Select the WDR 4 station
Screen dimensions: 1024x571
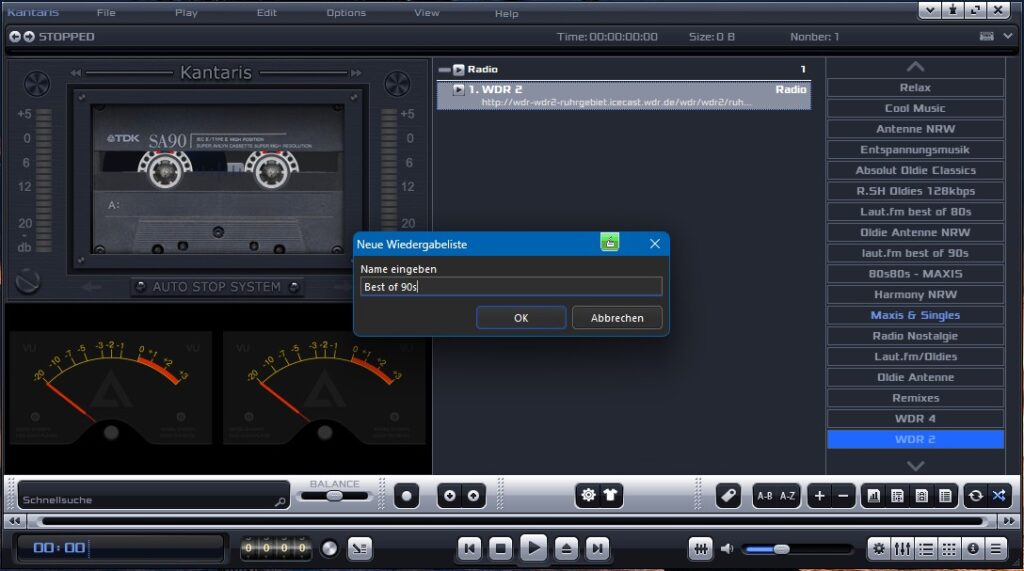(915, 418)
